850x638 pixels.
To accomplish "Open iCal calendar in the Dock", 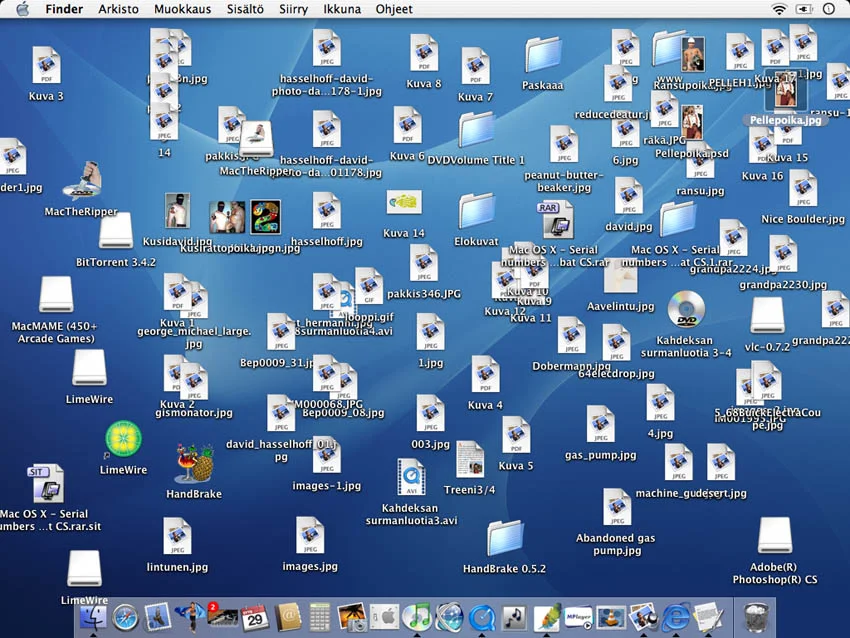I will [x=255, y=617].
